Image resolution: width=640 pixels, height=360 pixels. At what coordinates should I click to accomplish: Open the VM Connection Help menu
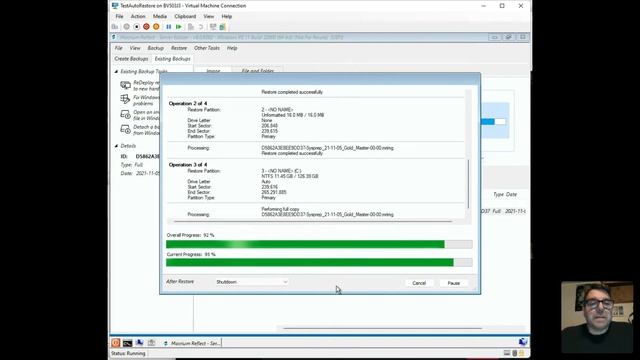click(227, 16)
